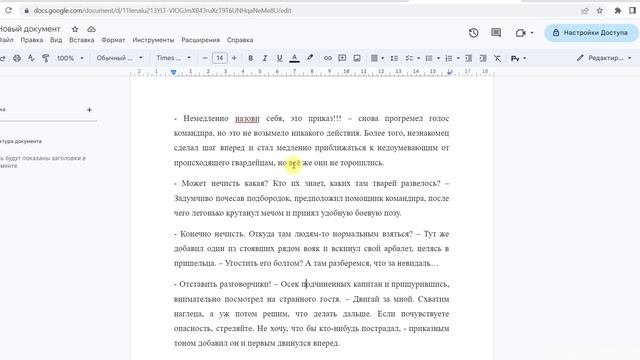Image resolution: width=640 pixels, height=360 pixels.
Task: Open the 100% zoom dropdown
Action: point(70,58)
